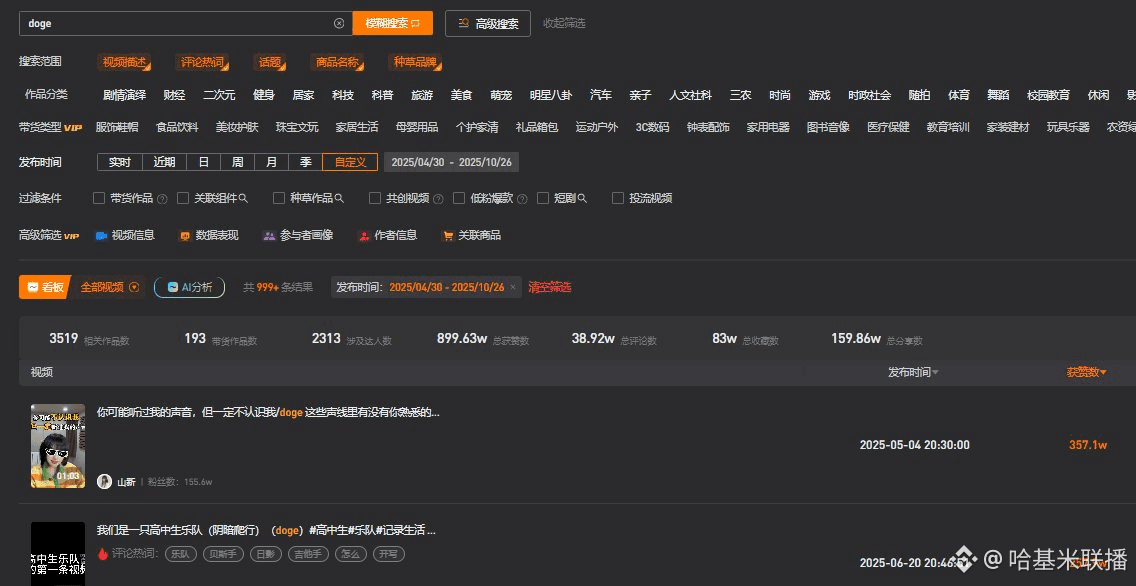Check the 共创视频 filter checkbox
The height and width of the screenshot is (586, 1136).
375,198
